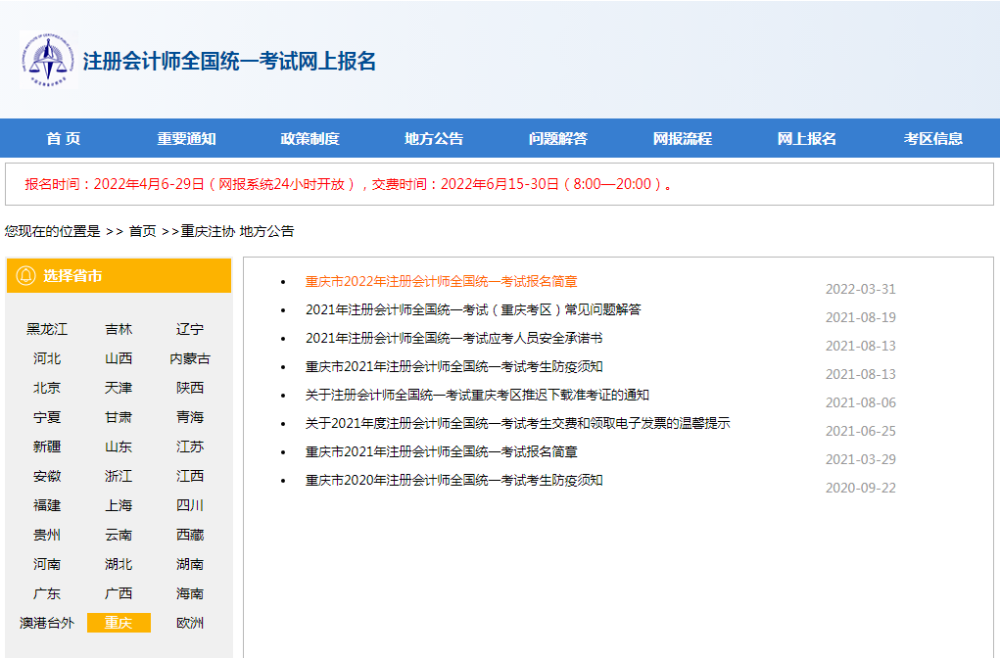Viewport: 1000px width, 658px height.
Task: Select 北京 from province list
Action: pos(47,388)
